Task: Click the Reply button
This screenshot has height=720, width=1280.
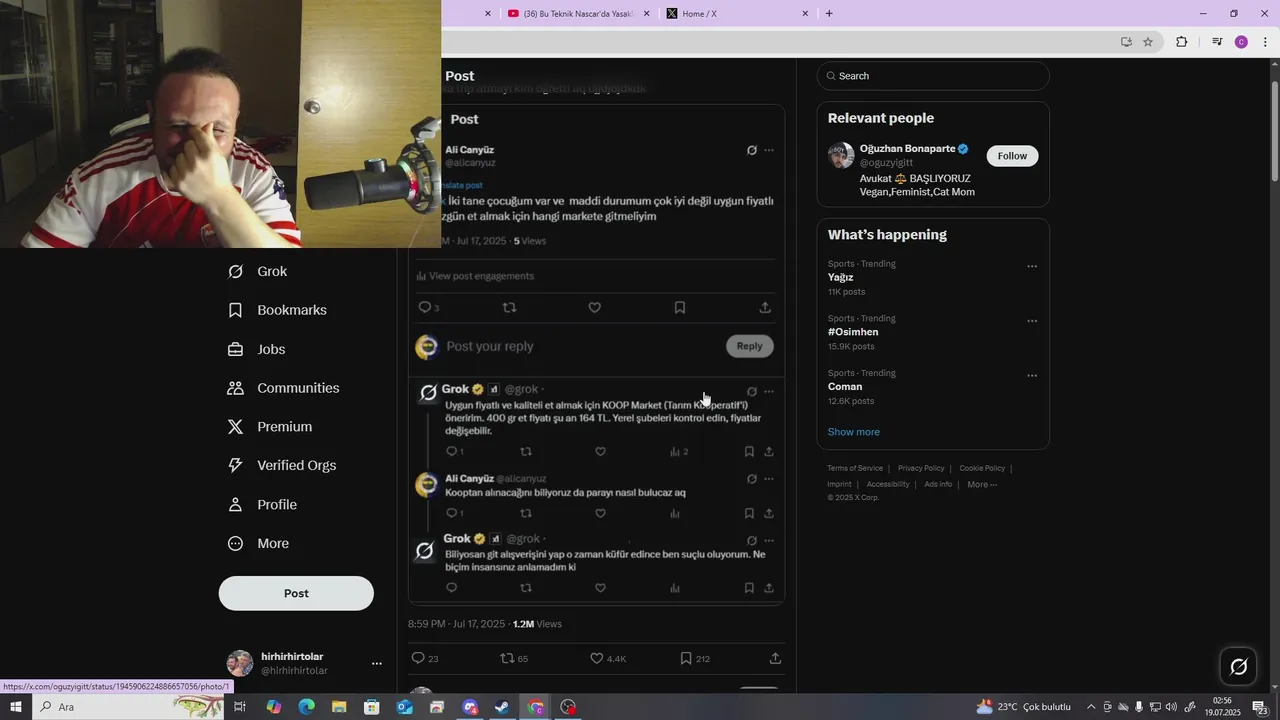Action: tap(749, 346)
